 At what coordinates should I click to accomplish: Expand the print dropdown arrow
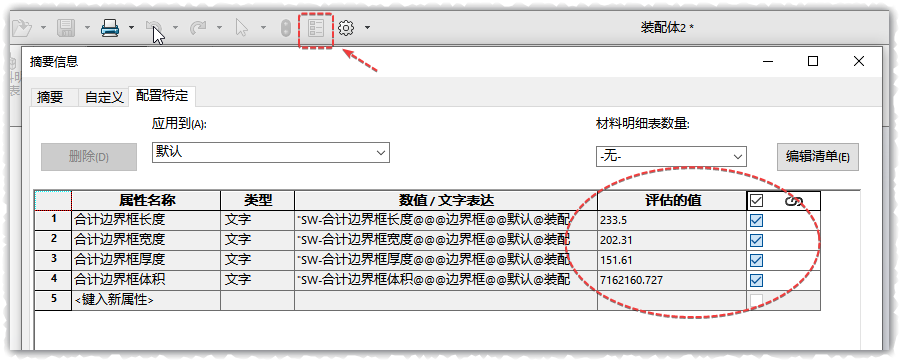[131, 27]
